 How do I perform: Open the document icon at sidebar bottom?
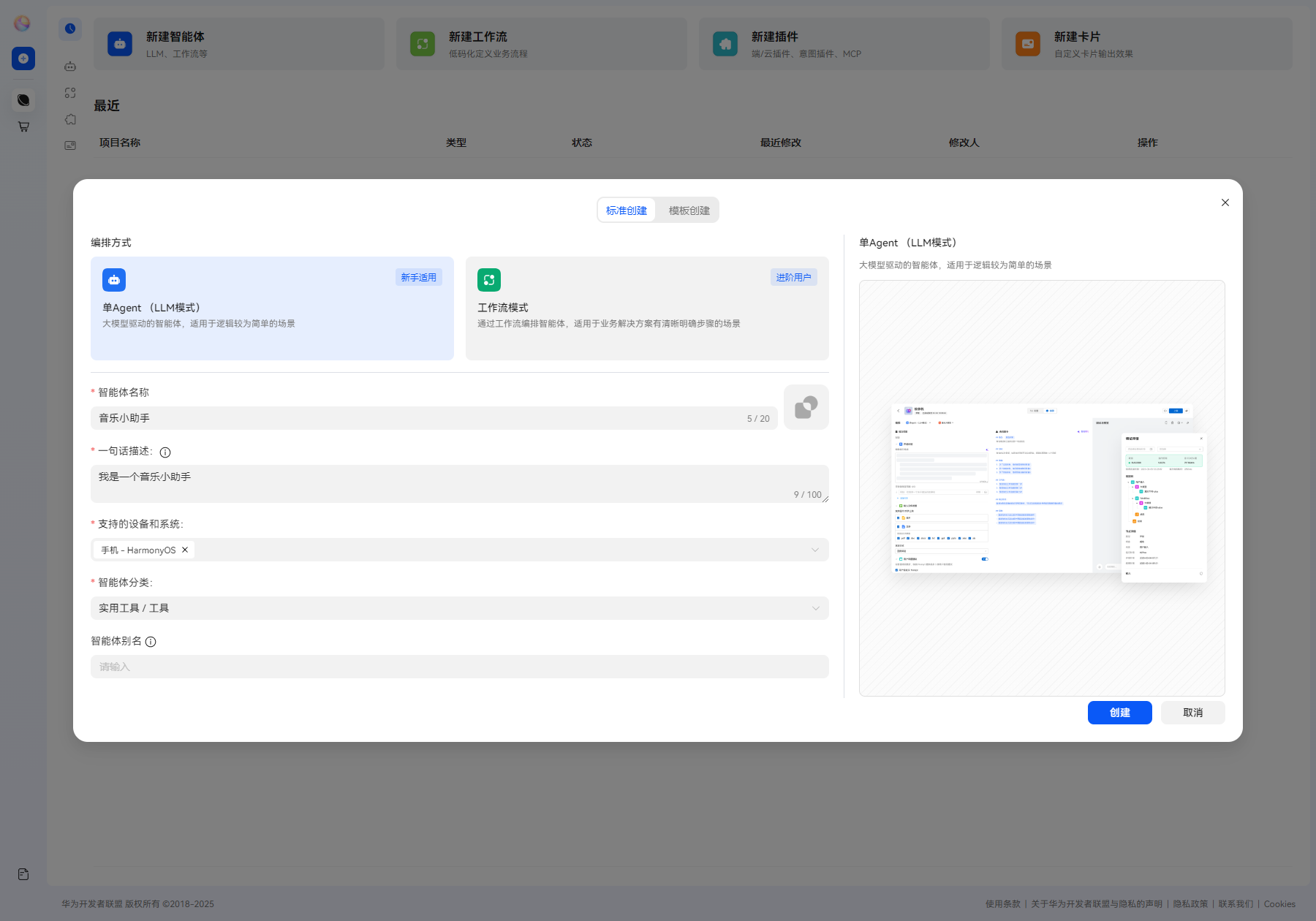coord(23,874)
